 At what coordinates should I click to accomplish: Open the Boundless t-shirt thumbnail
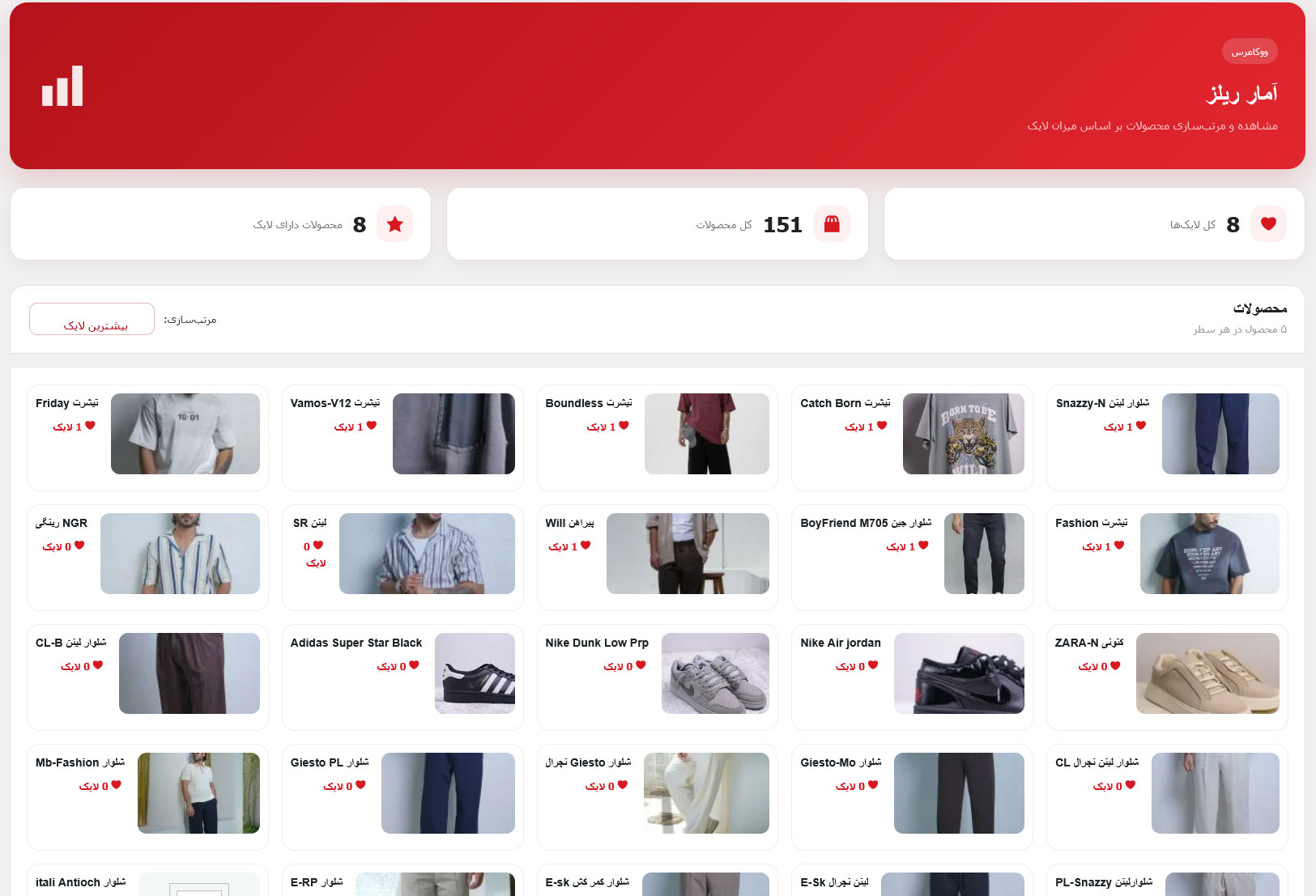707,434
